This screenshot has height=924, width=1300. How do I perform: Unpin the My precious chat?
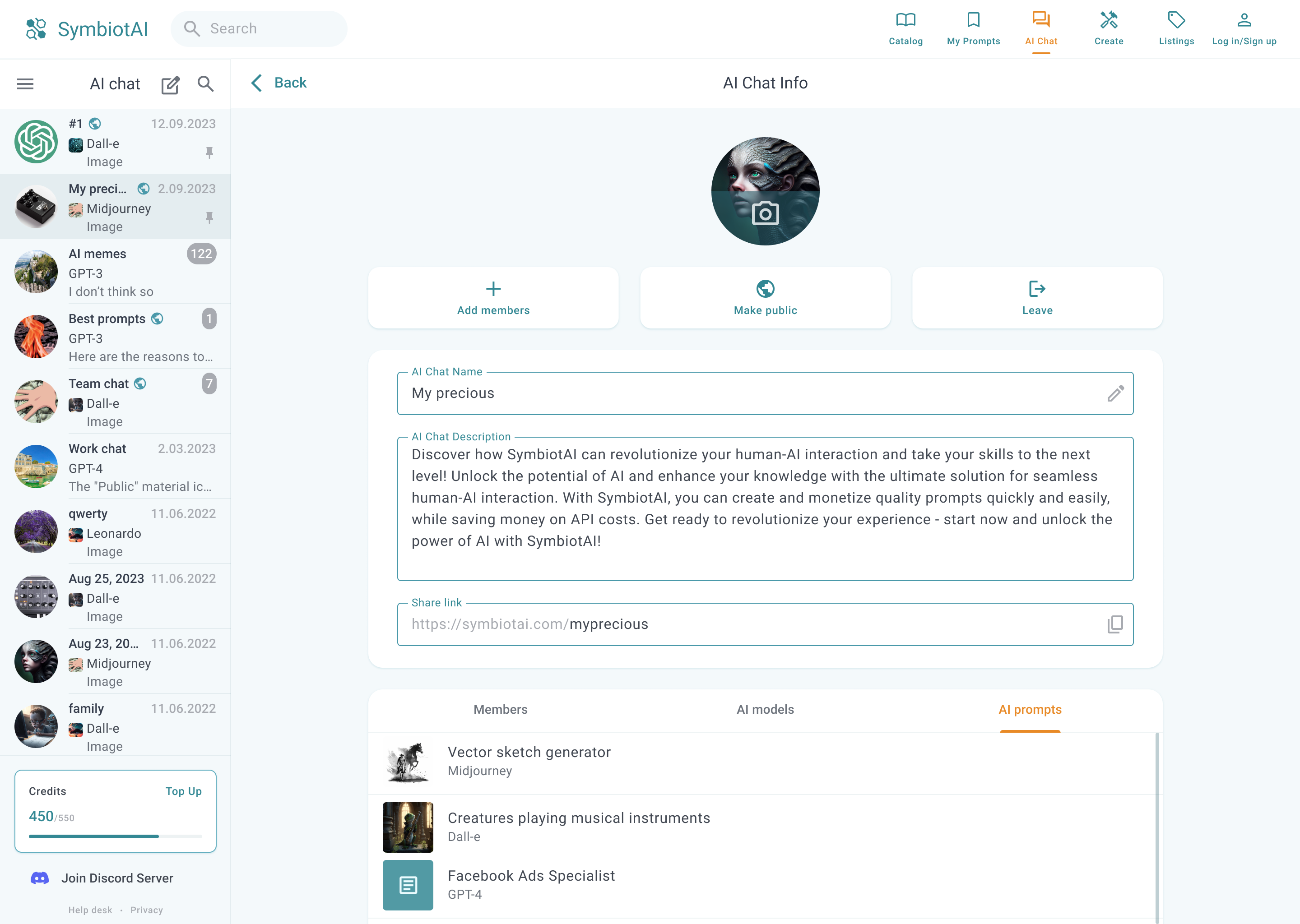tap(209, 217)
